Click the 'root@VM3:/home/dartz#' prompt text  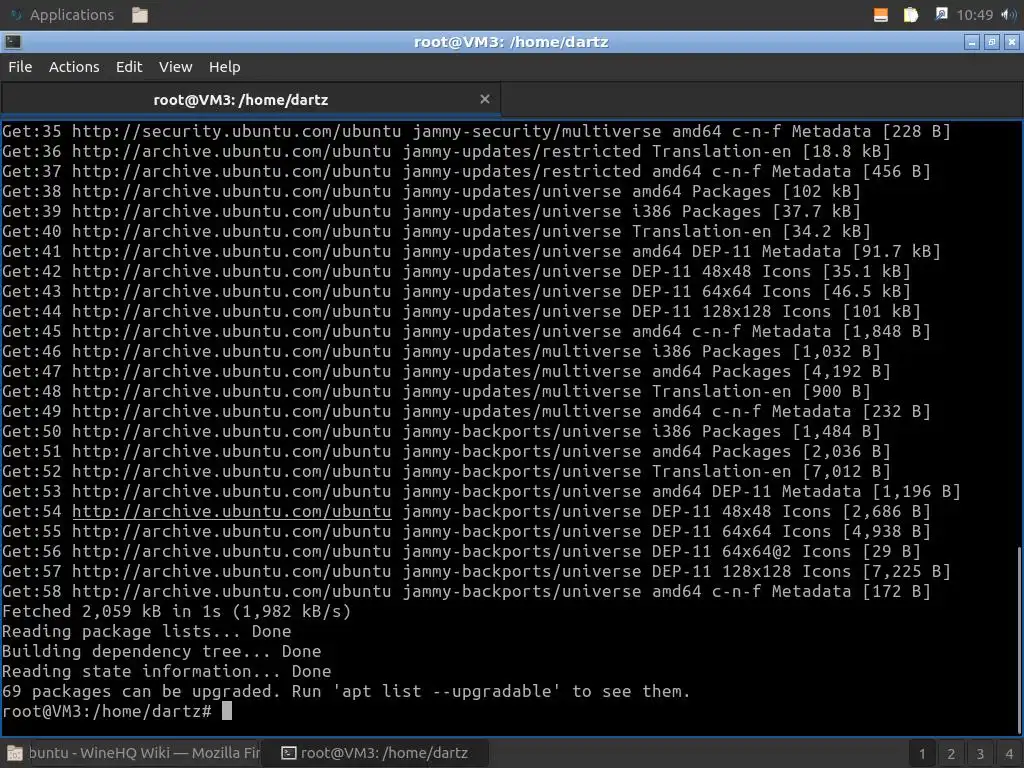(x=106, y=711)
